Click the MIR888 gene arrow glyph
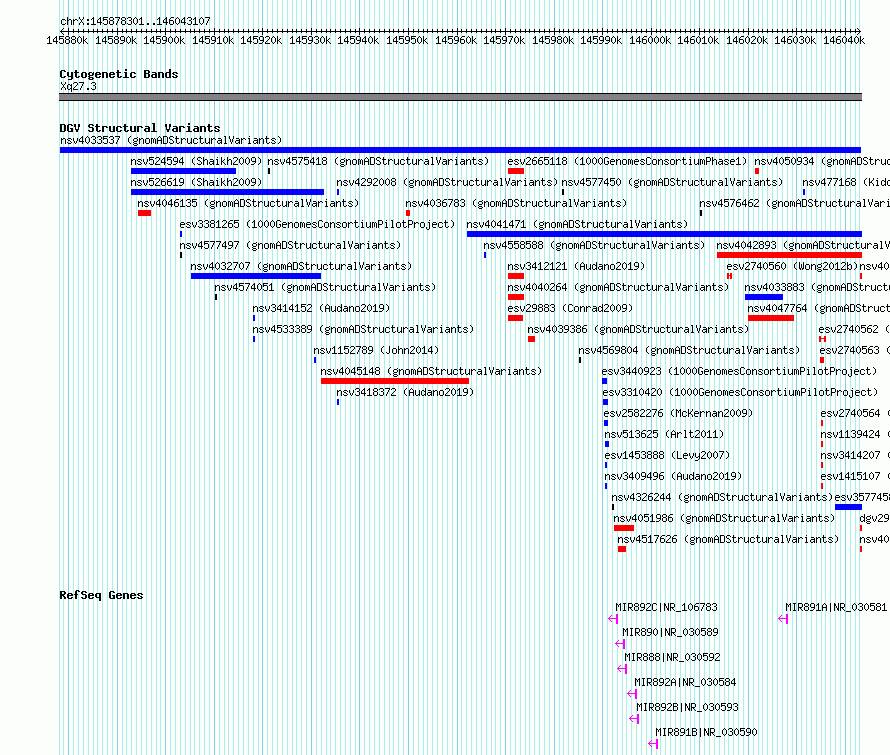The width and height of the screenshot is (890, 755). (622, 669)
